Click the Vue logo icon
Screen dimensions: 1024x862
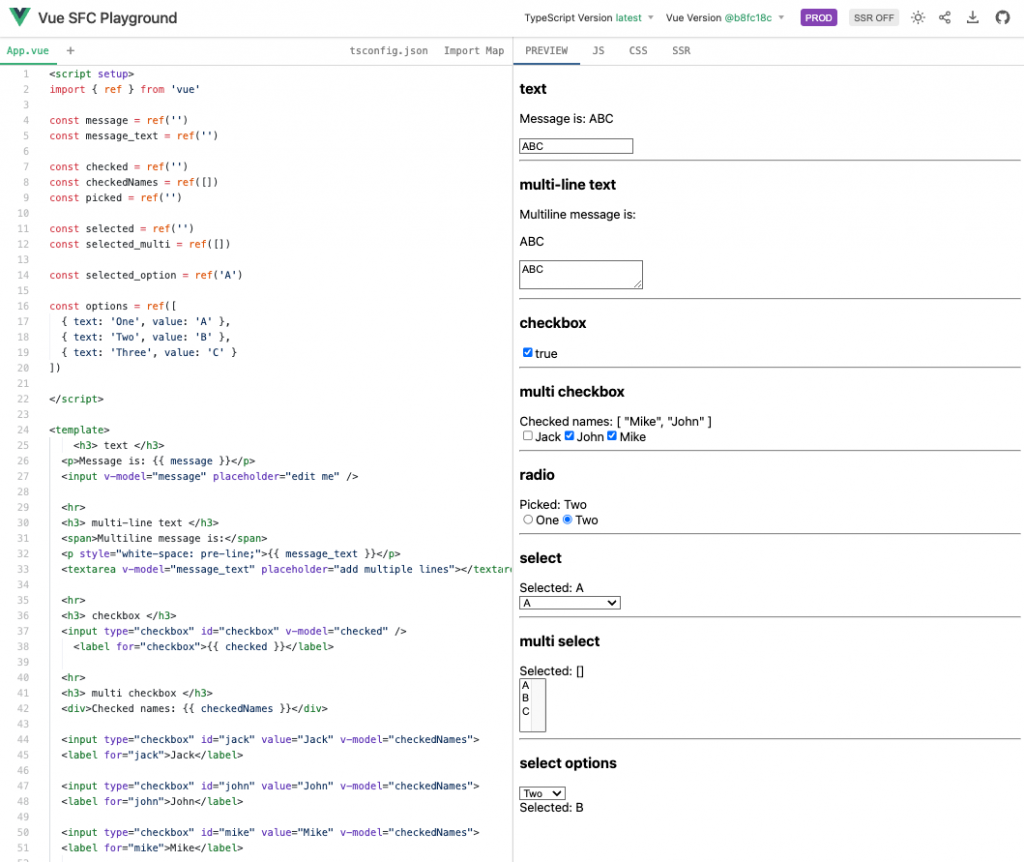pyautogui.click(x=20, y=17)
